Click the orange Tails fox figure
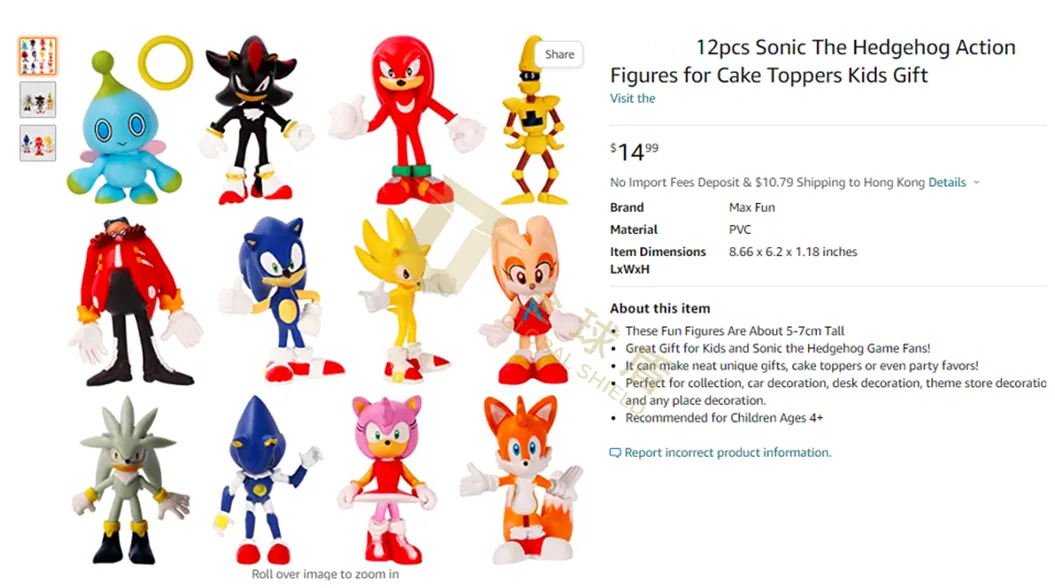Viewport: 1055px width, 588px height. click(x=523, y=479)
